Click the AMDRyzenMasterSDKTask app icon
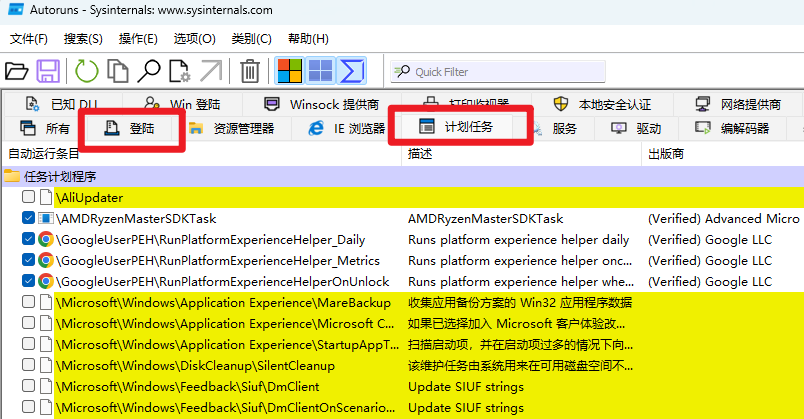Viewport: 804px width, 419px height. click(46, 218)
